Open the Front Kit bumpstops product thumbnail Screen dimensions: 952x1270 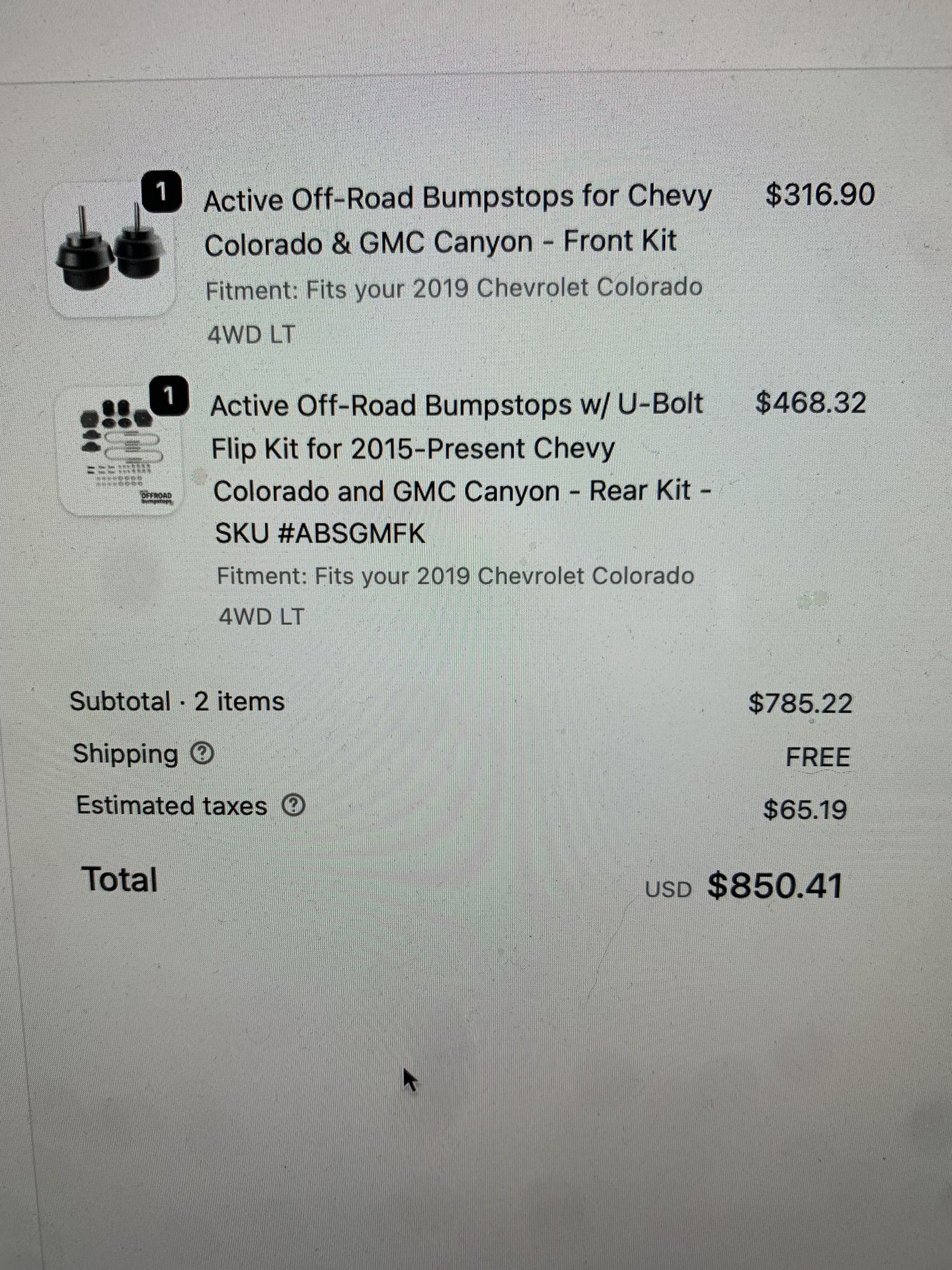[x=110, y=250]
